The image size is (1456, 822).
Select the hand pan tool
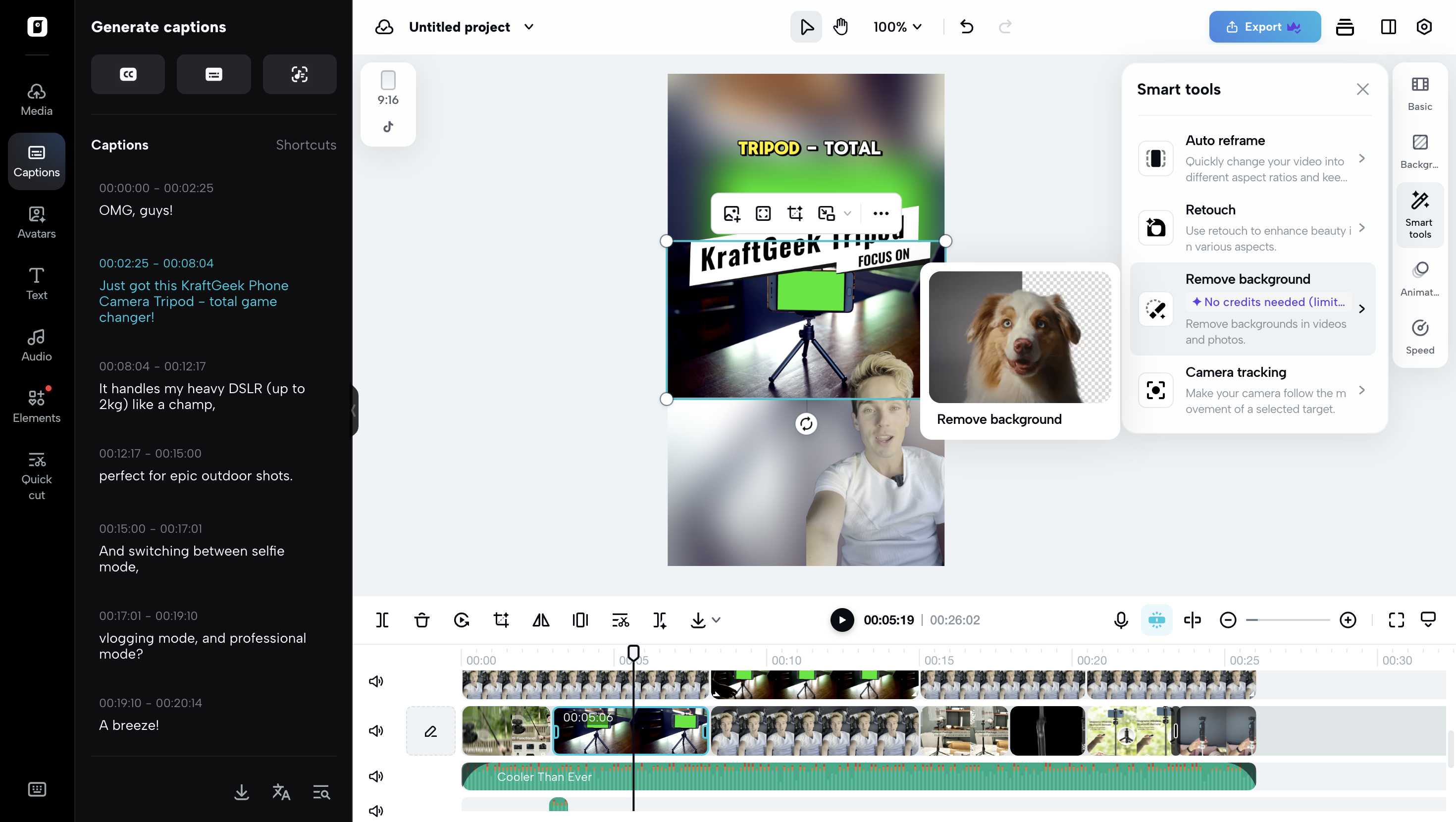[841, 27]
